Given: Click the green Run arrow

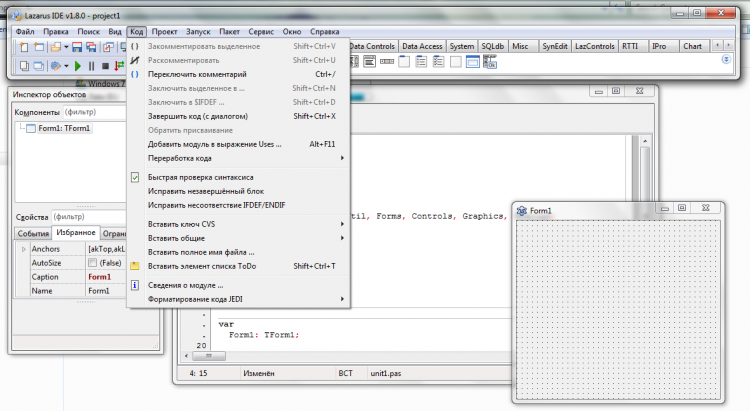Looking at the screenshot, I should [77, 66].
